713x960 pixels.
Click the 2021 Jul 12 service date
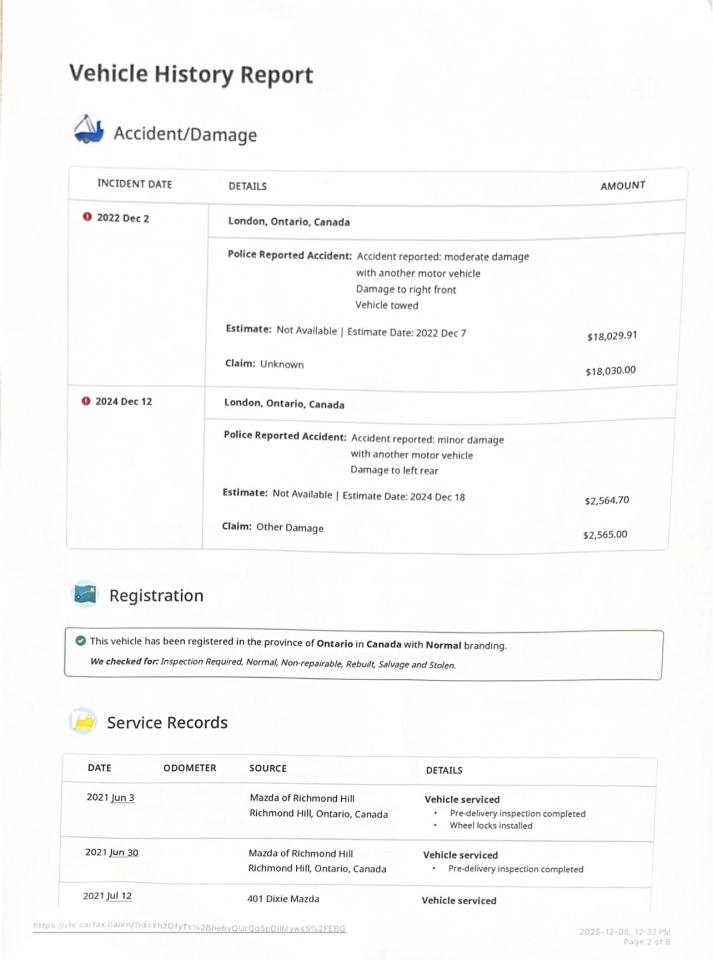(107, 896)
